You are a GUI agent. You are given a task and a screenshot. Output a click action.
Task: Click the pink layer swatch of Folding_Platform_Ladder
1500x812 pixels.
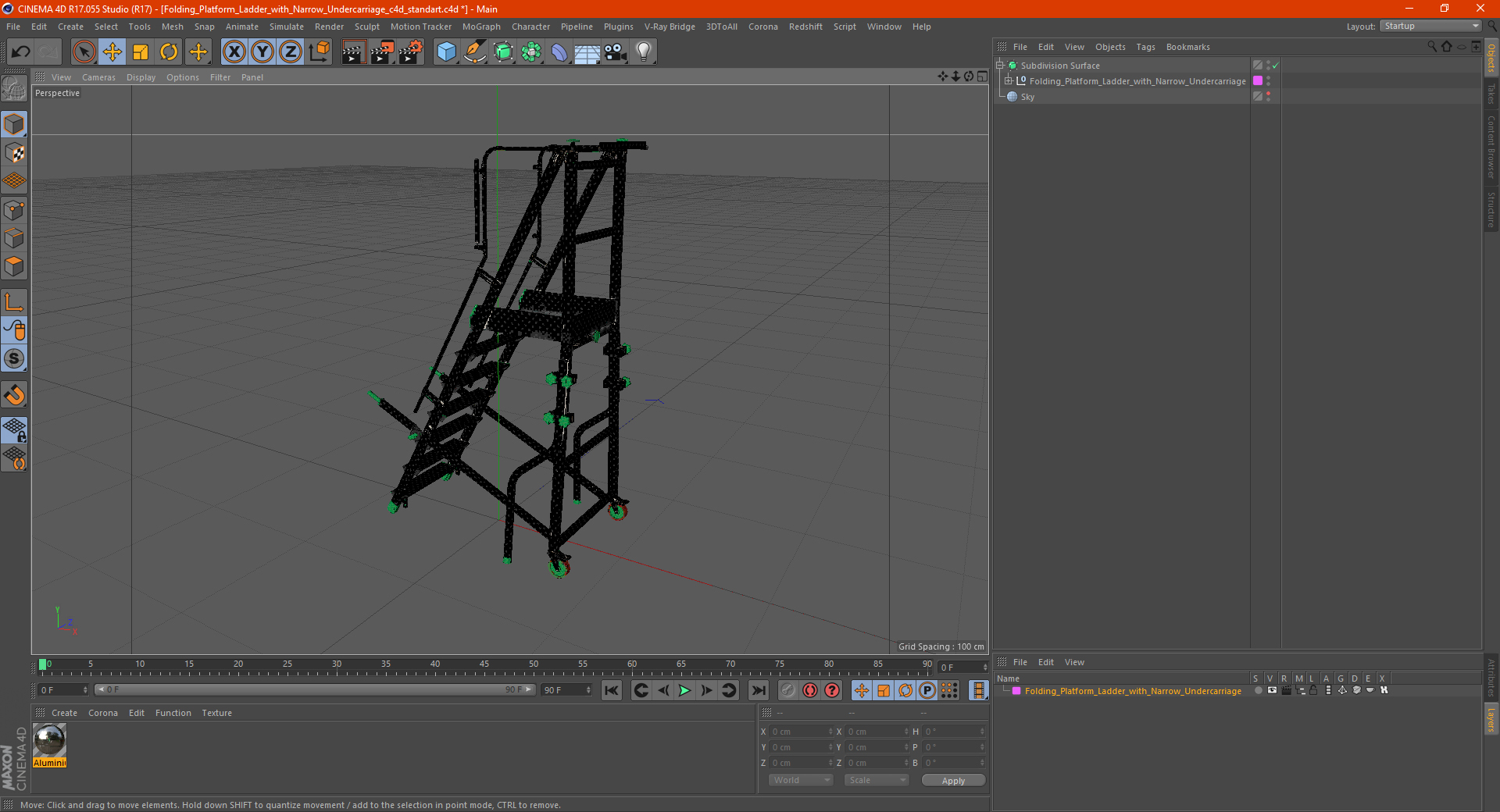pos(1258,80)
